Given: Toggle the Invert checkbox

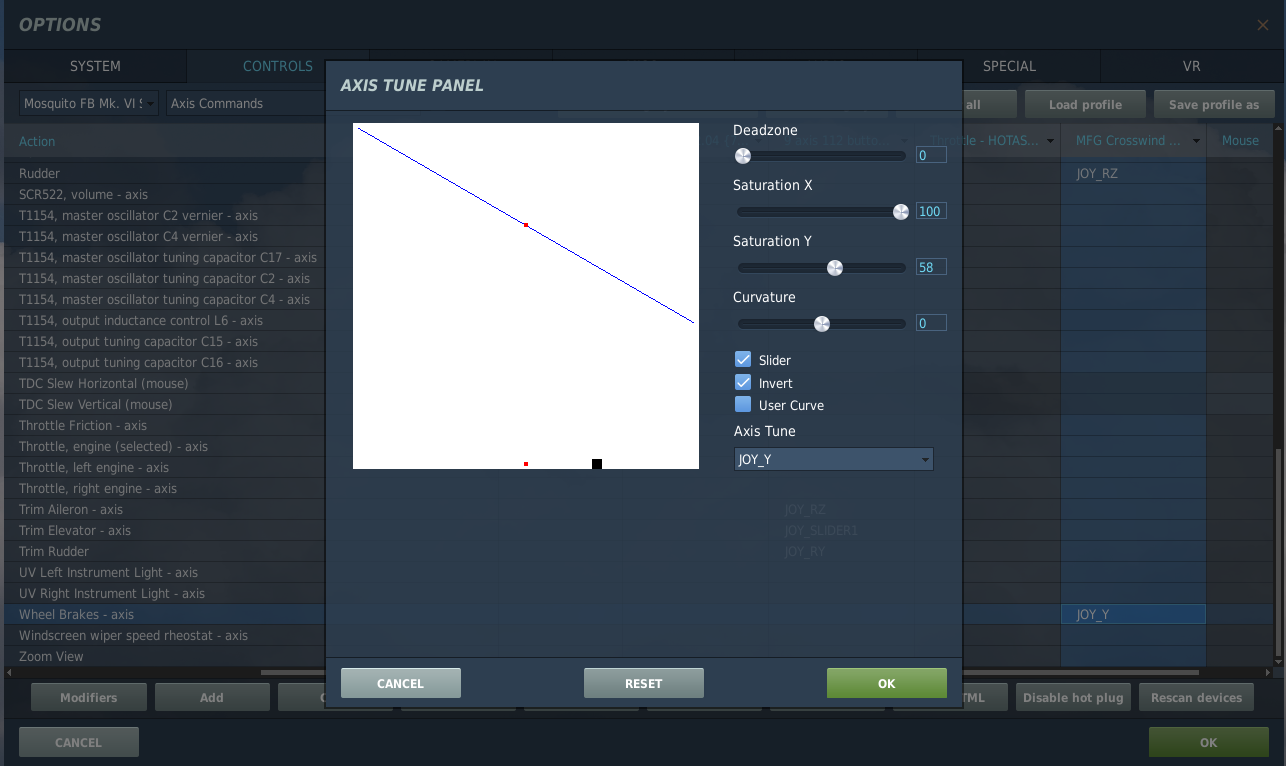Looking at the screenshot, I should tap(743, 382).
